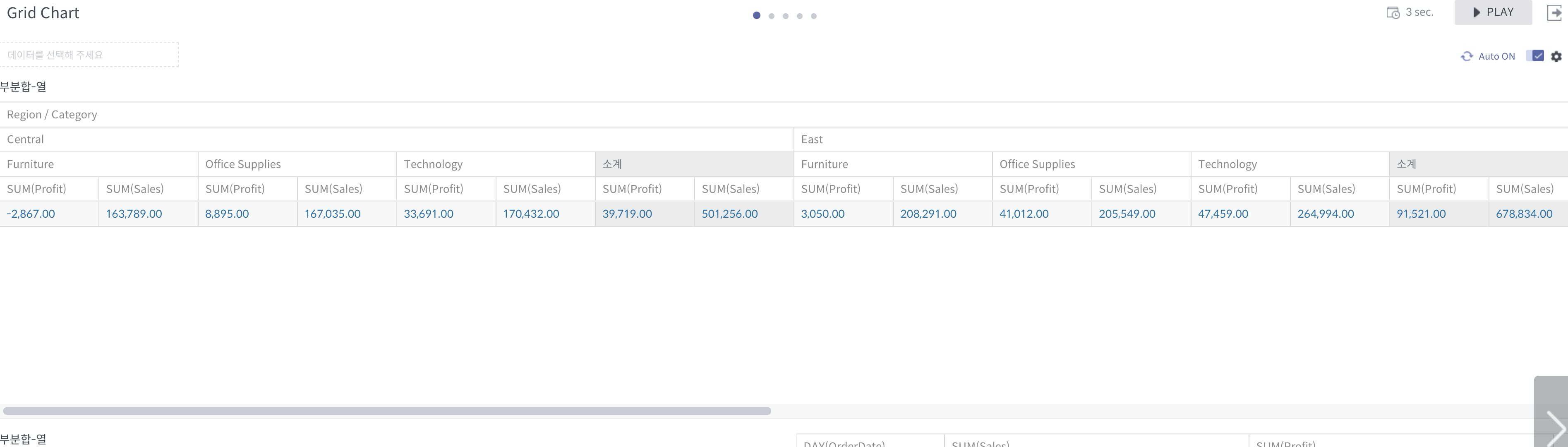Click the 47,459.00 profit cell

(1240, 214)
